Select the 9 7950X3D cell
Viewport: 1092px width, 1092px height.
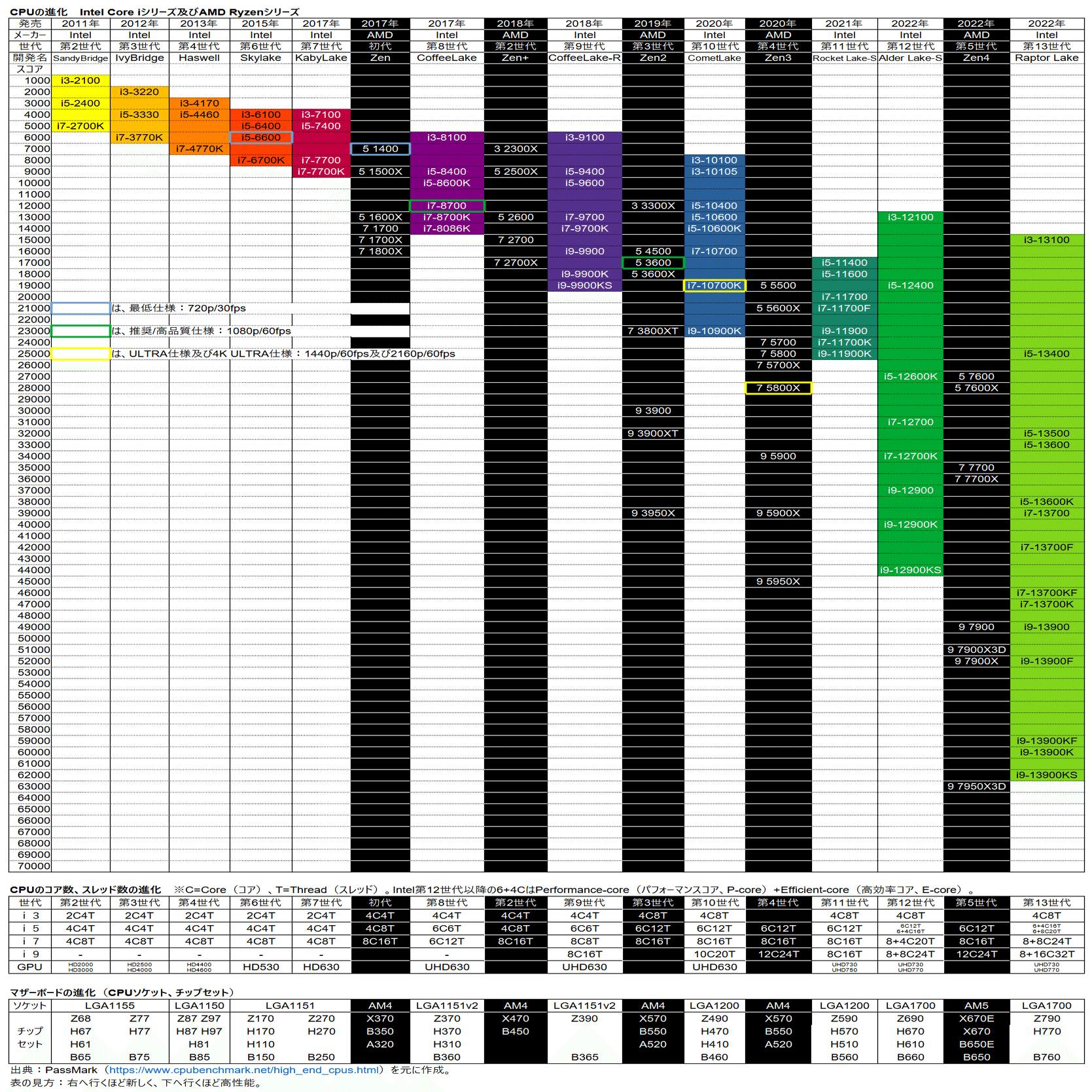pyautogui.click(x=976, y=786)
